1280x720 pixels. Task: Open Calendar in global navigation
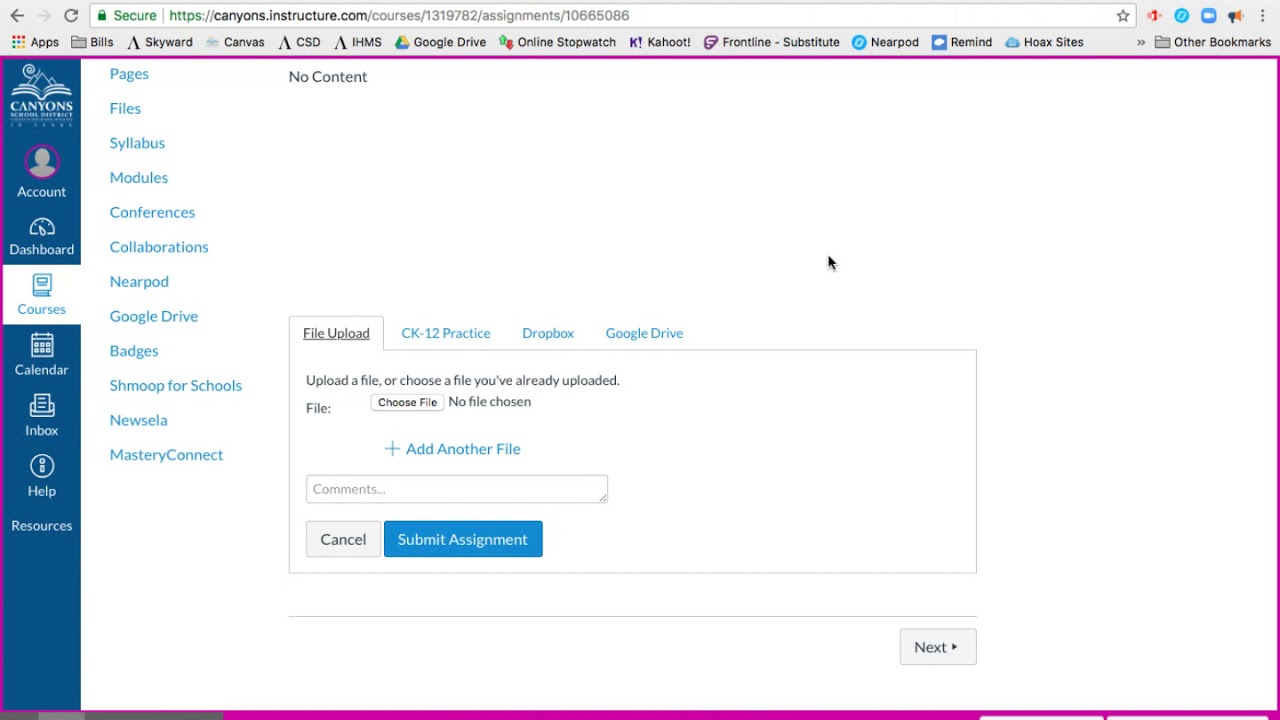[x=41, y=355]
